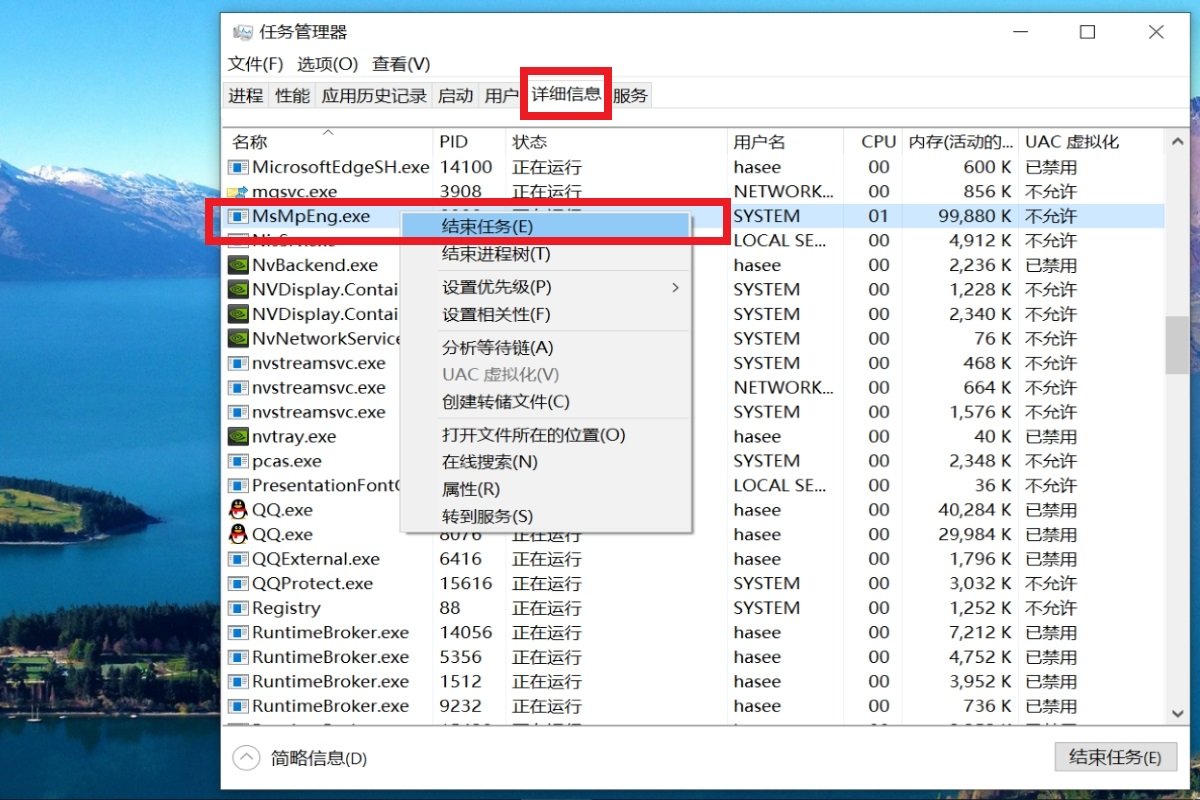Viewport: 1200px width, 800px height.
Task: Click the 结束任务(E) button at bottom right
Action: coord(1115,757)
